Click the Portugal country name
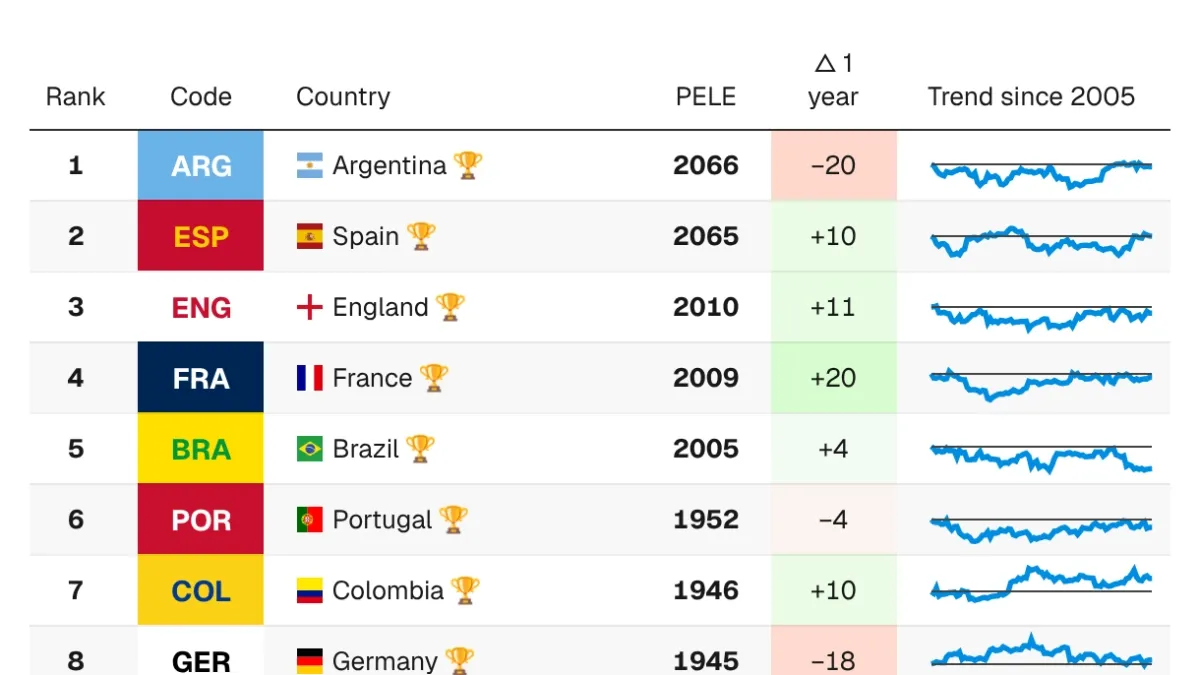1200x675 pixels. 382,520
